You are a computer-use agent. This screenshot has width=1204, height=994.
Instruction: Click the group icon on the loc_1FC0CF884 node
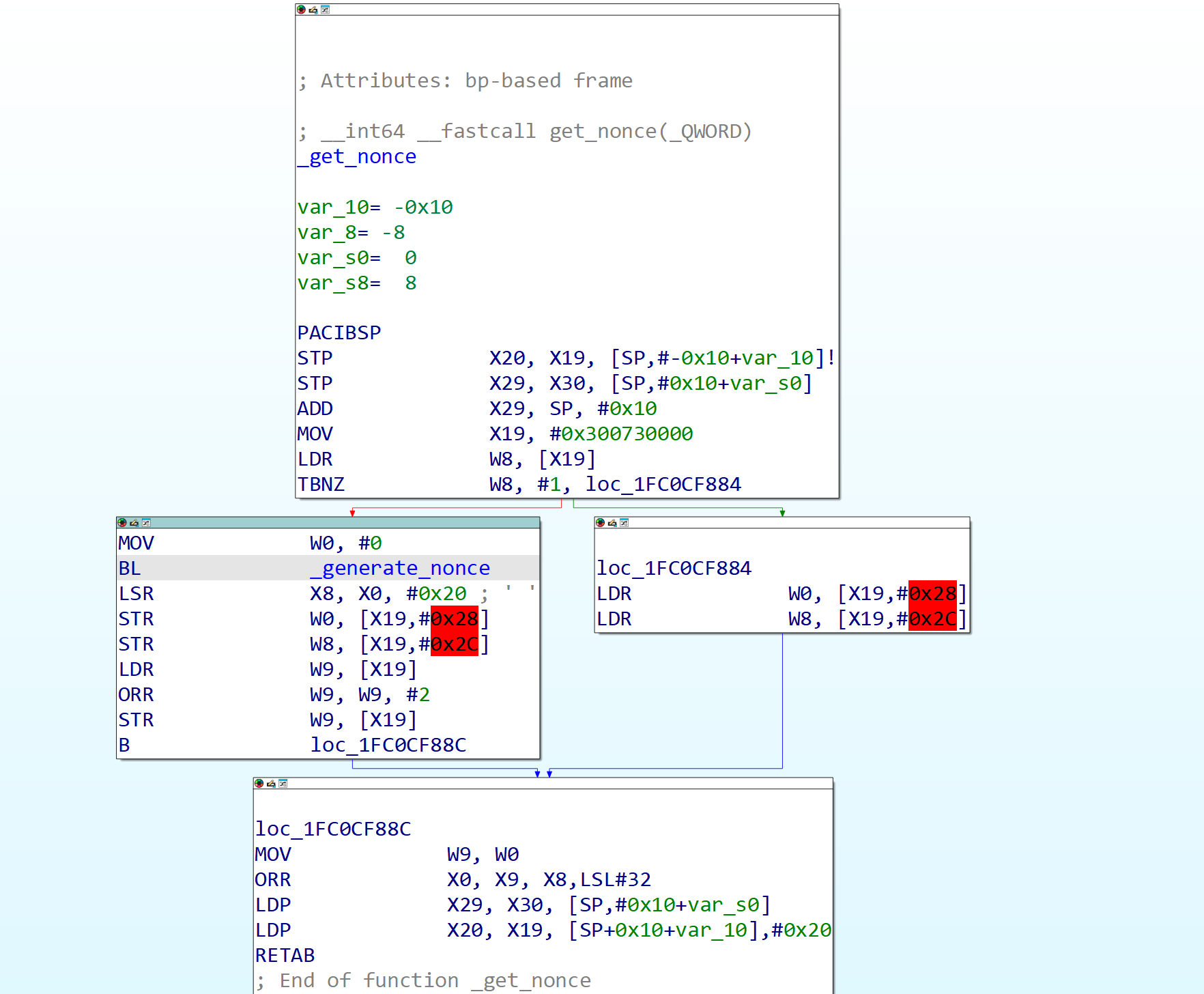point(624,523)
